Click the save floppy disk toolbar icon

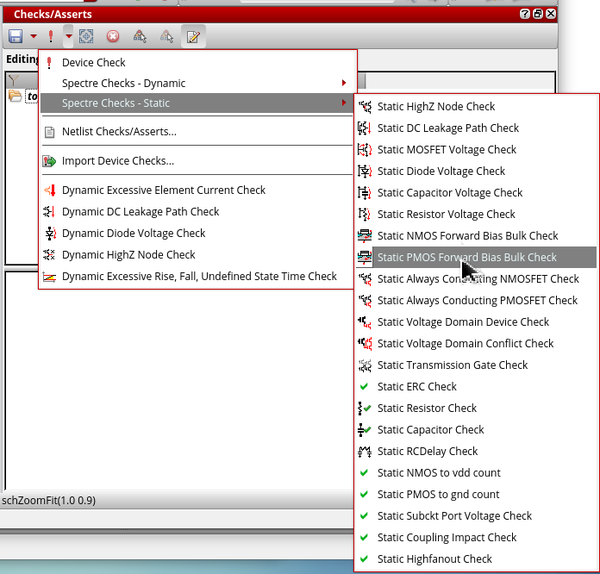(16, 36)
